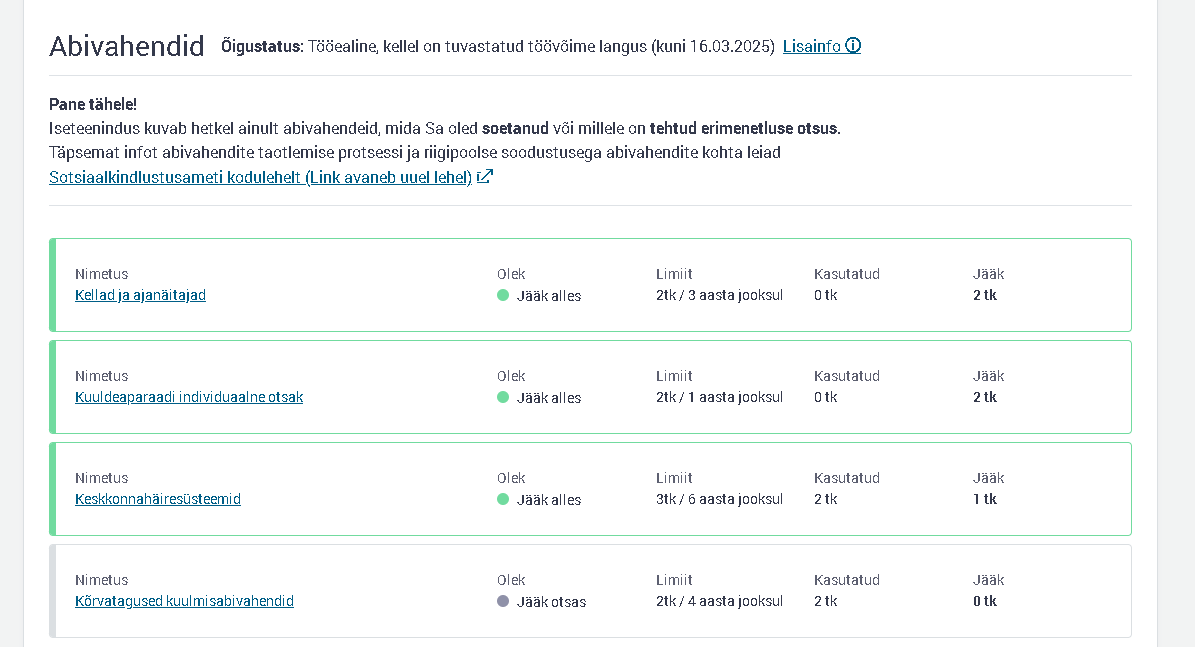Click the 0 tk remaining balance value
1195x647 pixels.
(985, 601)
